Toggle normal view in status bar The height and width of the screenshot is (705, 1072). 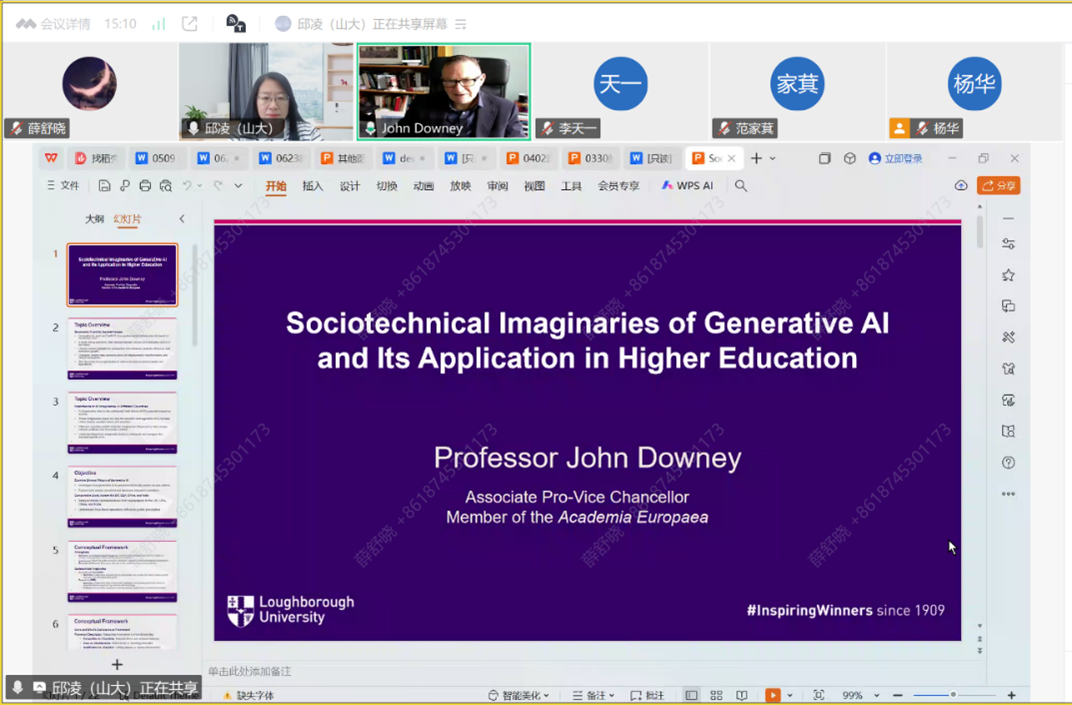pyautogui.click(x=691, y=695)
